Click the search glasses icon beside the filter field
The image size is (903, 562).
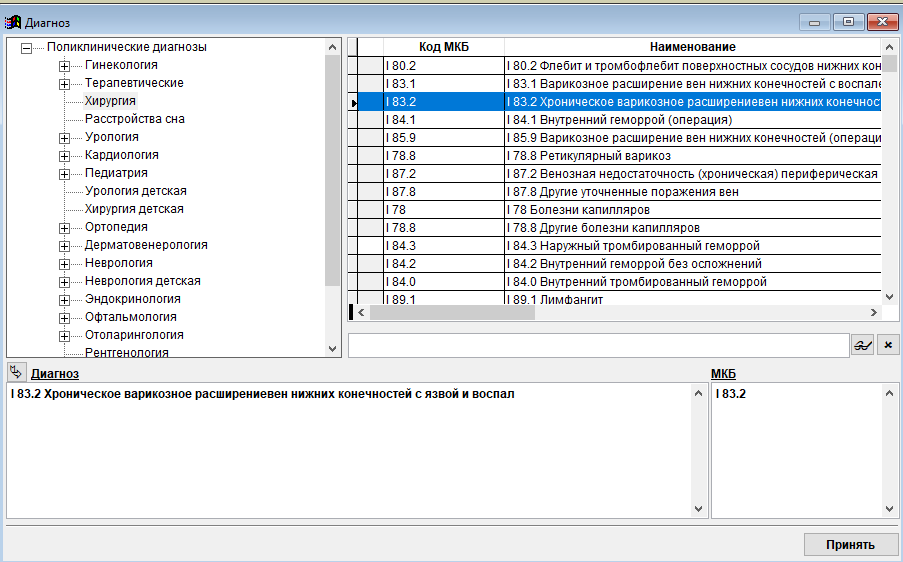click(862, 345)
